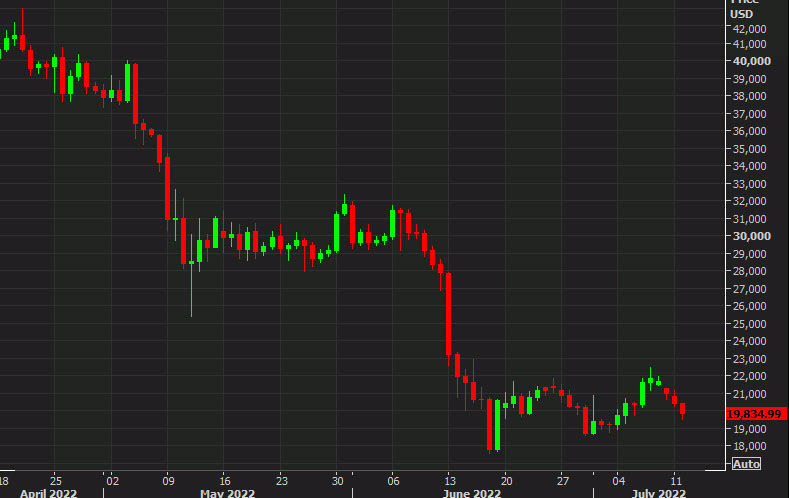Image resolution: width=789 pixels, height=498 pixels.
Task: Select date marker 09 on time axis
Action: pos(168,478)
